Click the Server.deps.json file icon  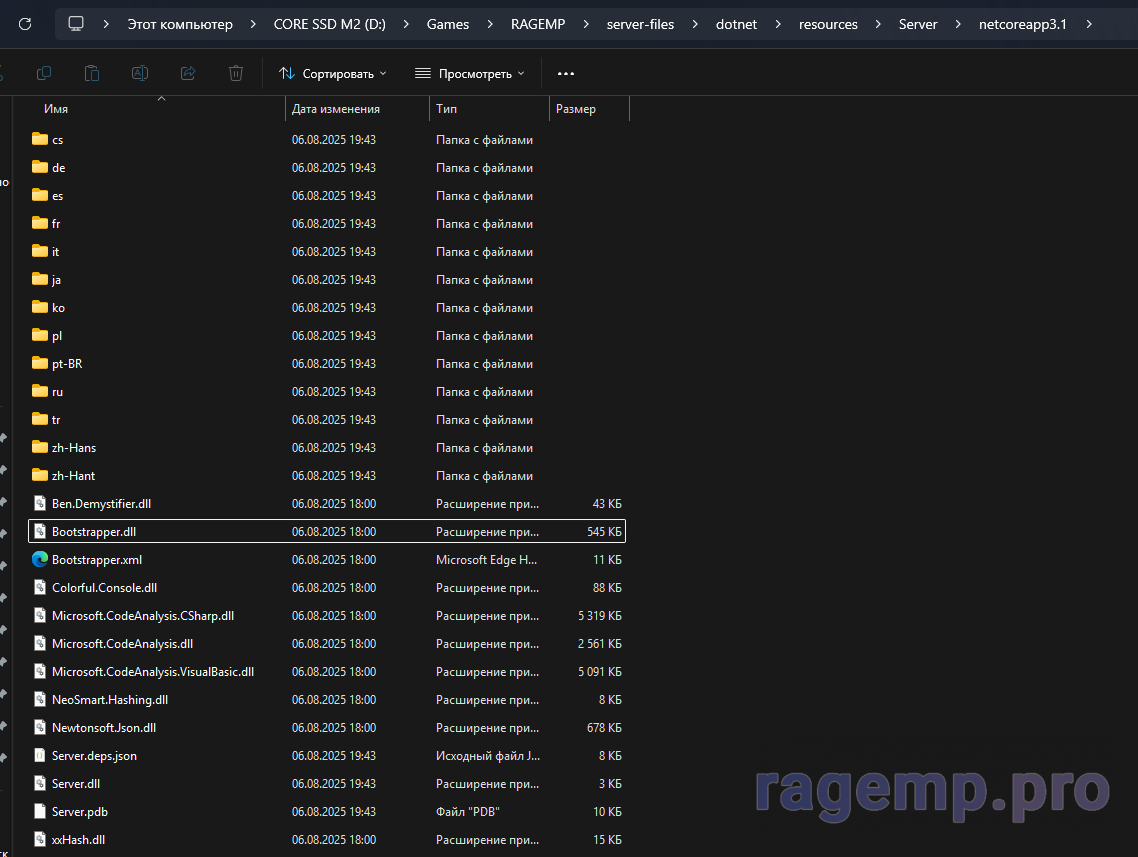[40, 755]
